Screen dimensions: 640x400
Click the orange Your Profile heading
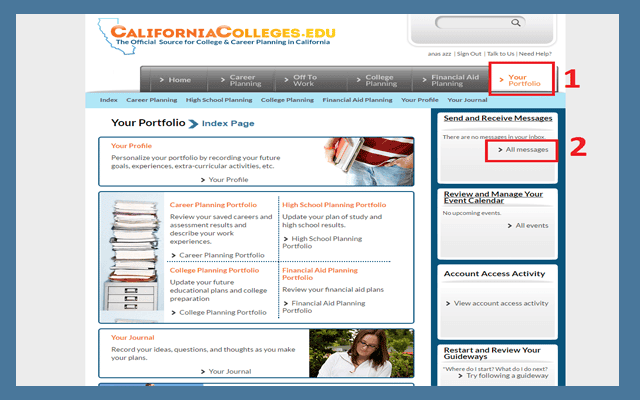131,146
